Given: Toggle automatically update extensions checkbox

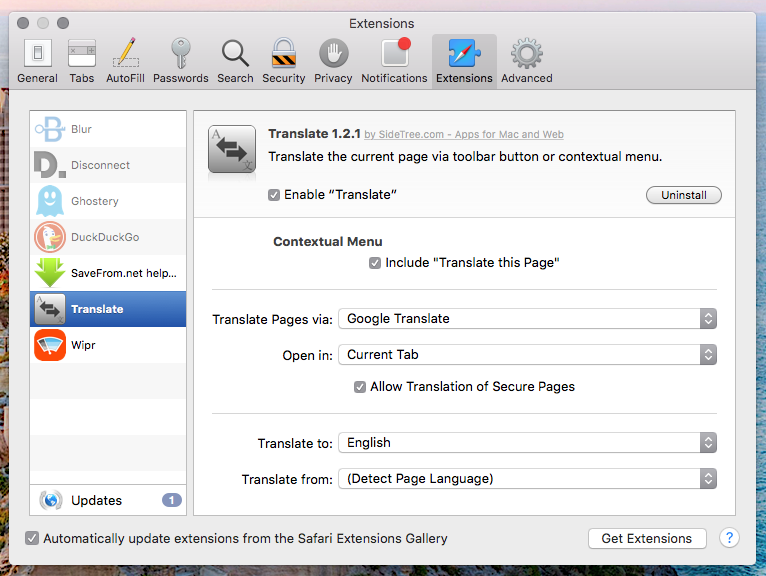Looking at the screenshot, I should (32, 538).
